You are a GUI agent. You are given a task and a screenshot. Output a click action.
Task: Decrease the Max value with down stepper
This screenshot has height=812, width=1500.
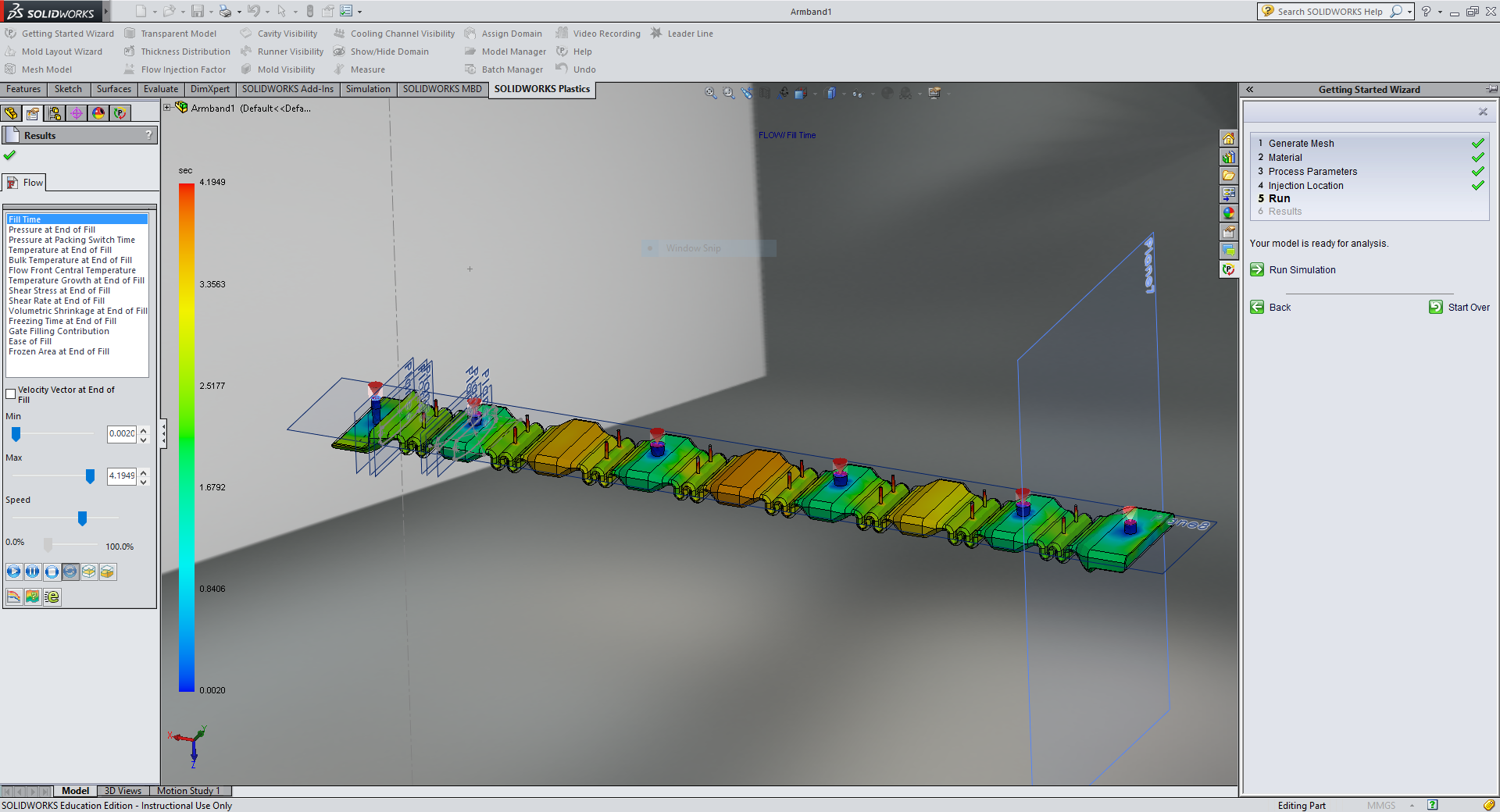pos(143,481)
